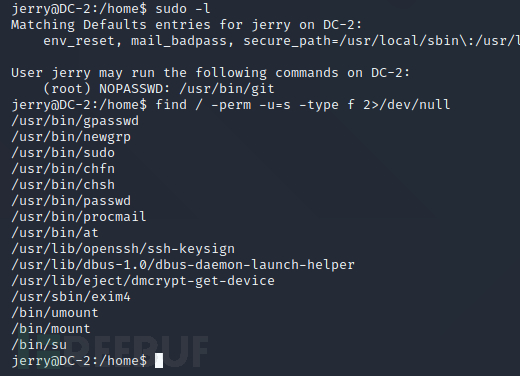Click the /usr/bin/sudo output line

click(x=63, y=153)
